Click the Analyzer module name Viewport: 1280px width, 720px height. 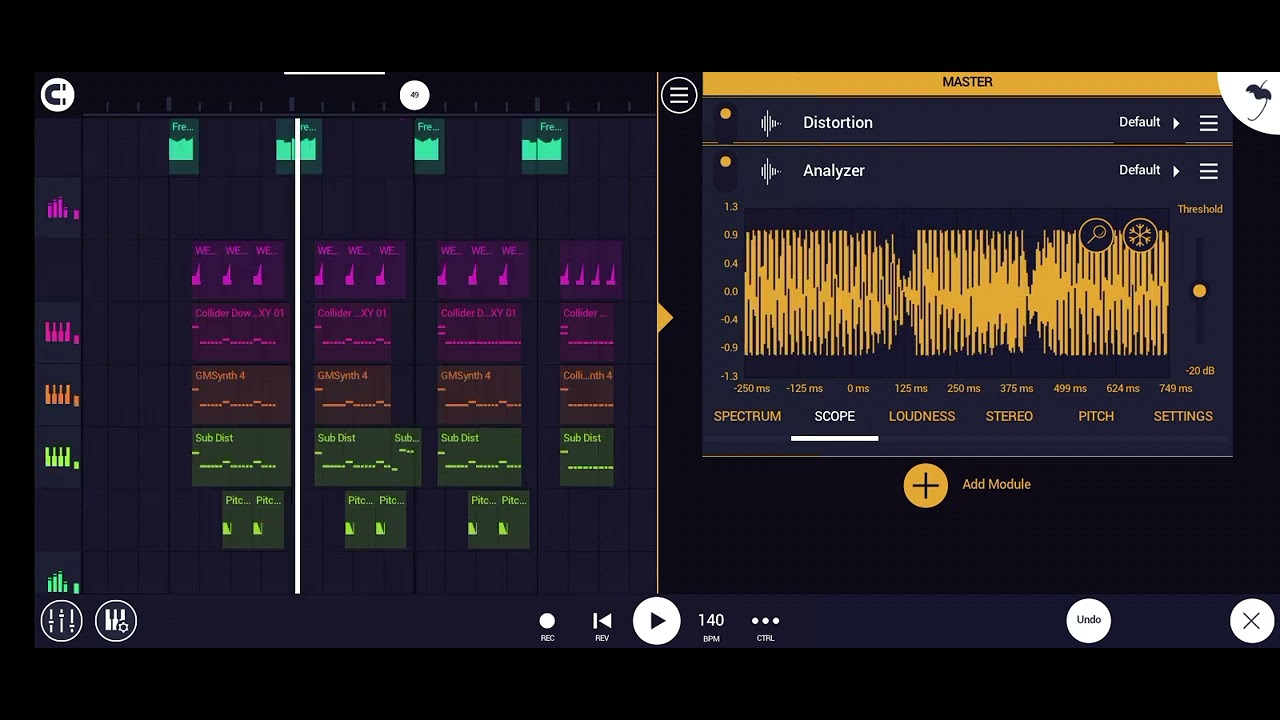coord(834,171)
